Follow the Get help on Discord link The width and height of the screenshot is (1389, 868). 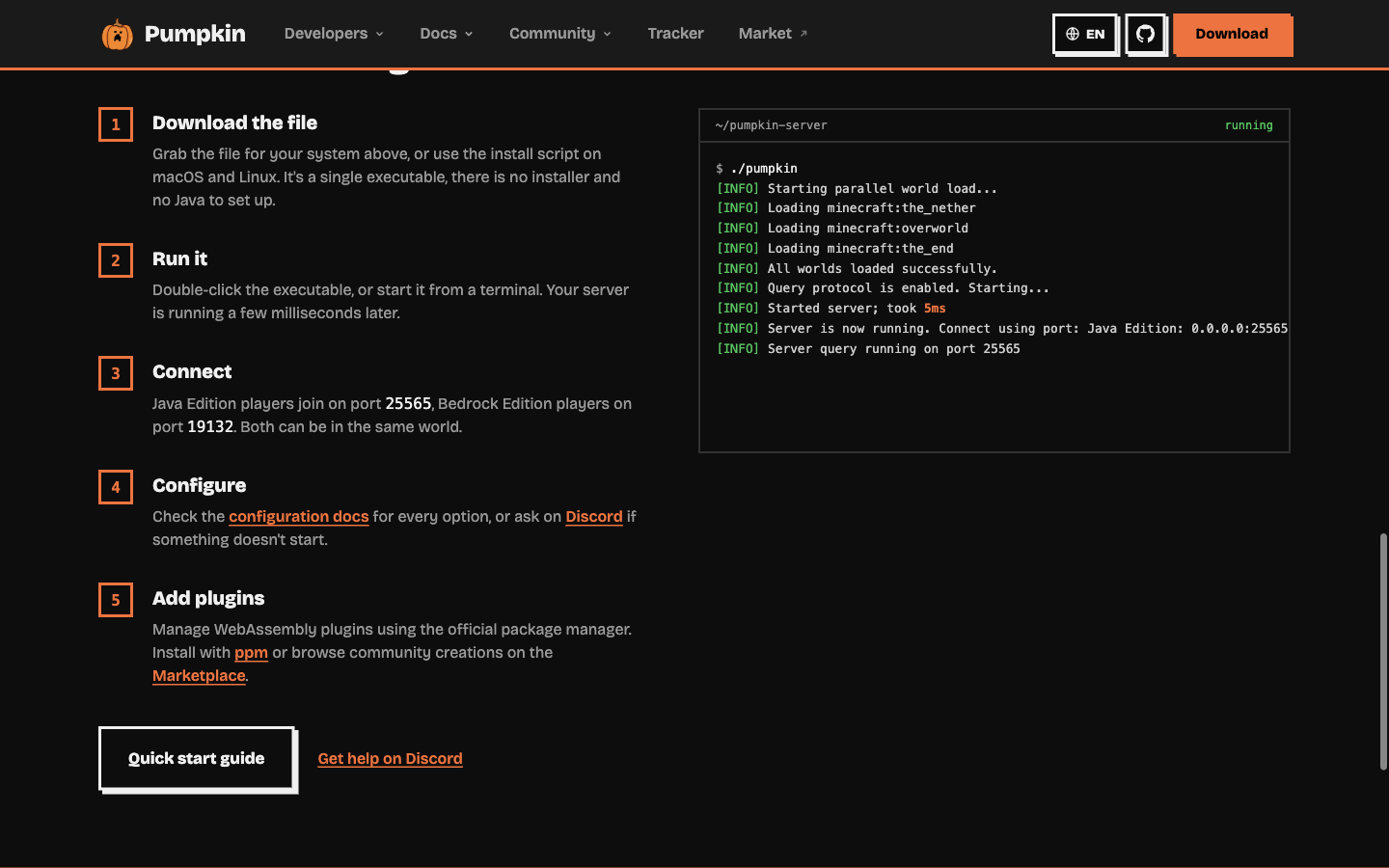(x=390, y=759)
